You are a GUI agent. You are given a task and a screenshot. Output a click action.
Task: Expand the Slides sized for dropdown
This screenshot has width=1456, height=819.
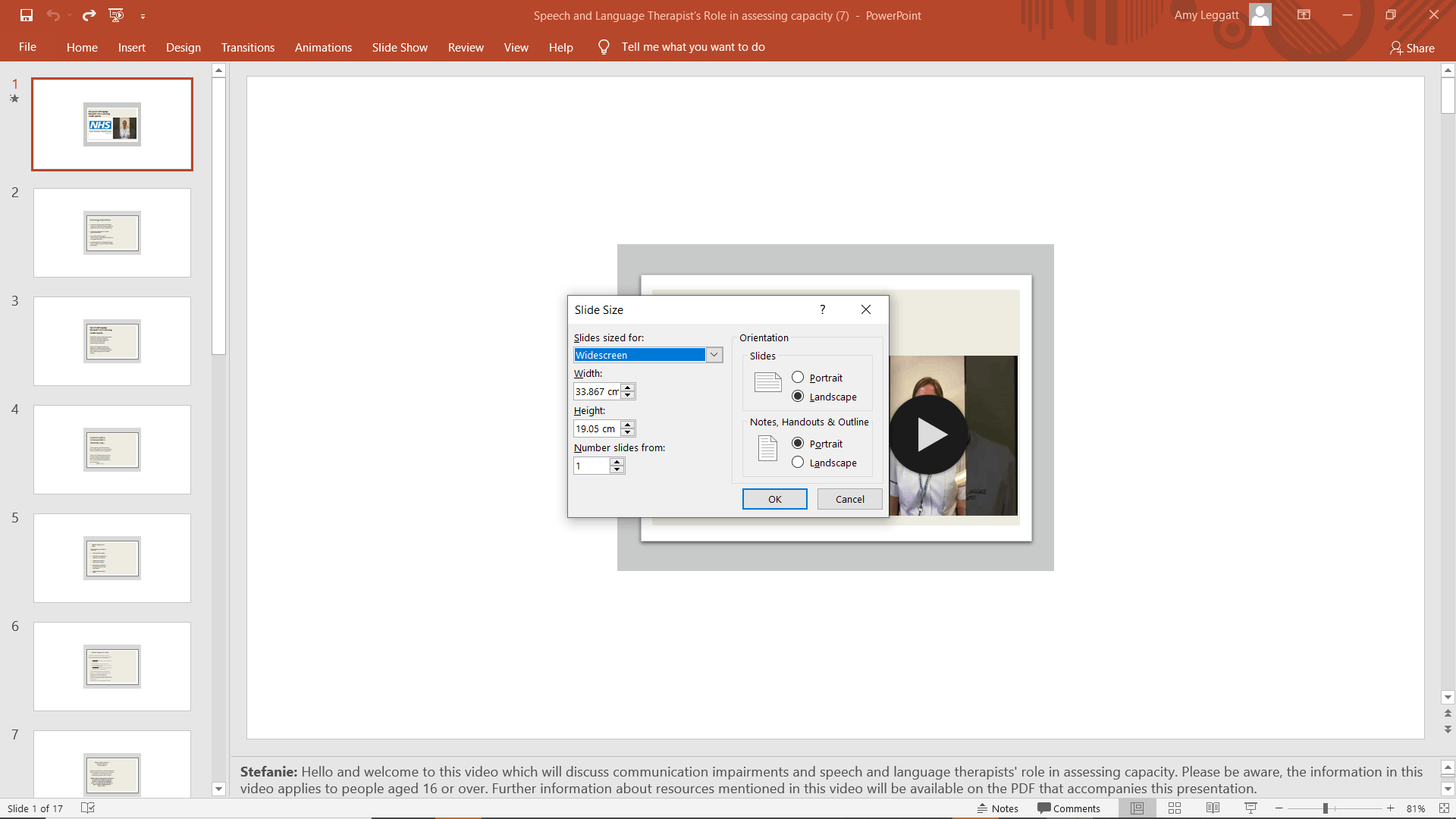click(714, 355)
